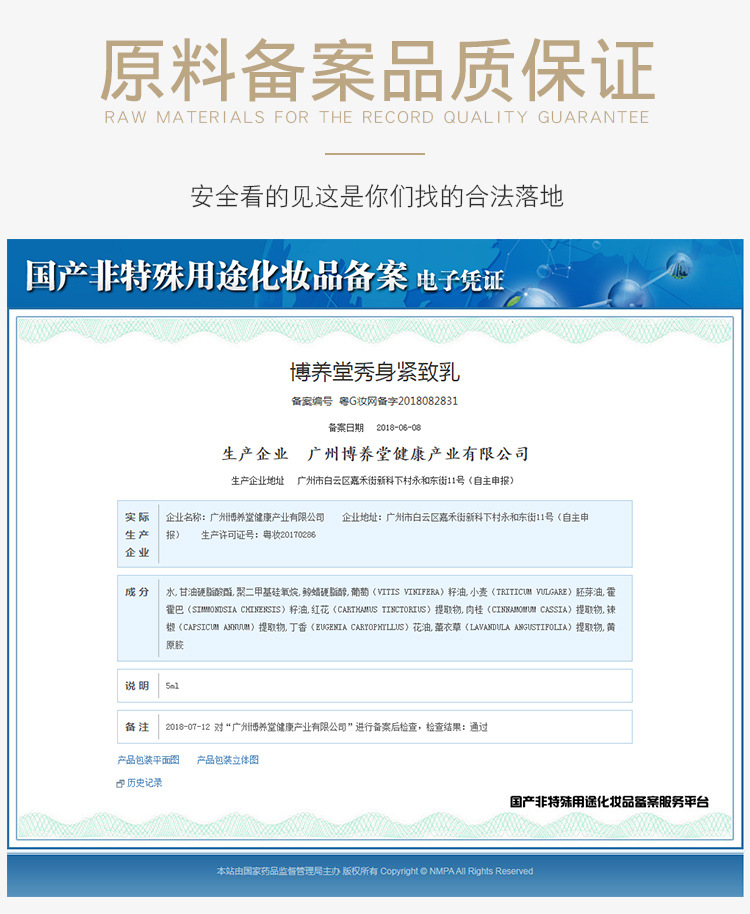
Task: Click the 5ml value in 说明 row
Action: [172, 686]
